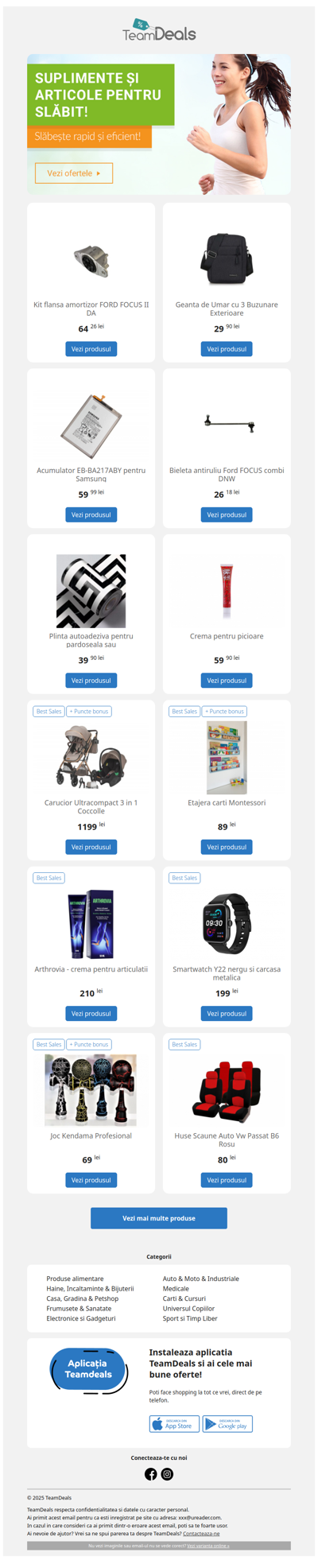
Task: Tap the App Store download badge
Action: (x=174, y=1423)
